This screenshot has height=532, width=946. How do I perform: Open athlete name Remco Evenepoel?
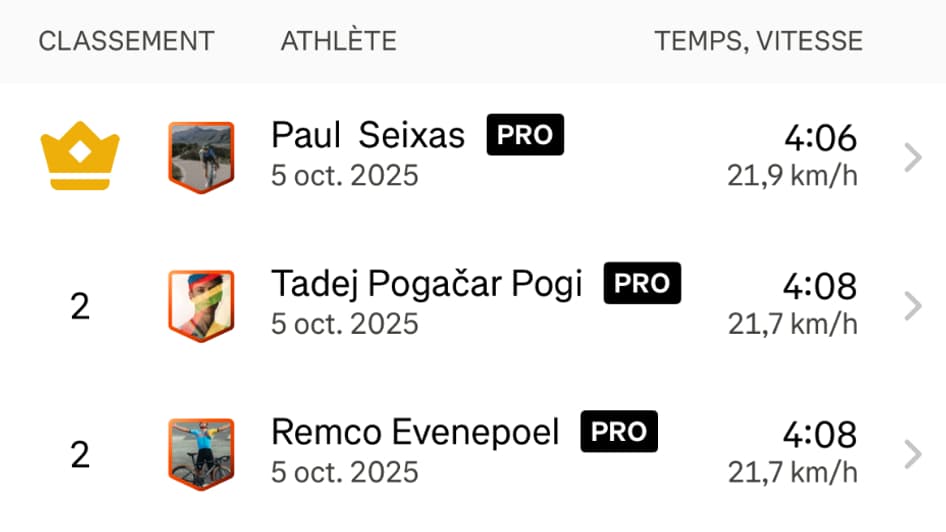[x=415, y=433]
